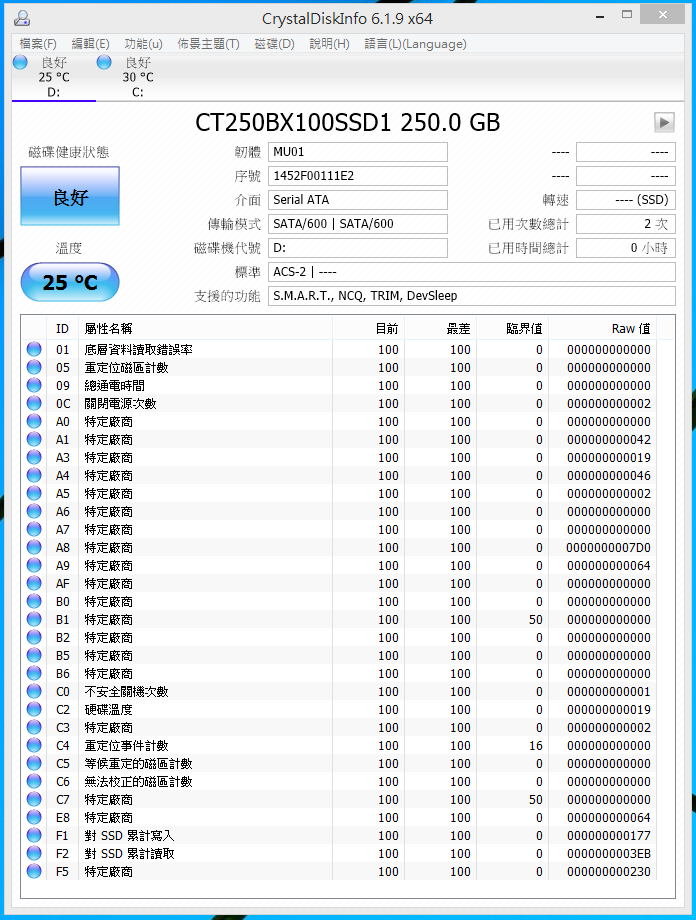Open the 語言(L)(Language) menu
The width and height of the screenshot is (696, 920).
tap(415, 44)
